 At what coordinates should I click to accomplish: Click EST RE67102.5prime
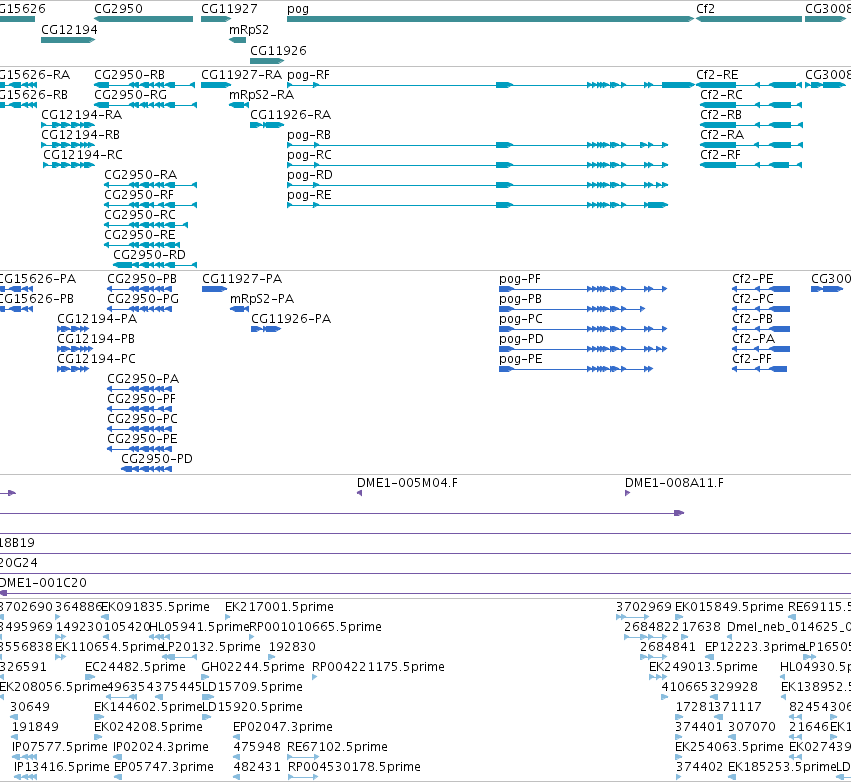pos(303,757)
